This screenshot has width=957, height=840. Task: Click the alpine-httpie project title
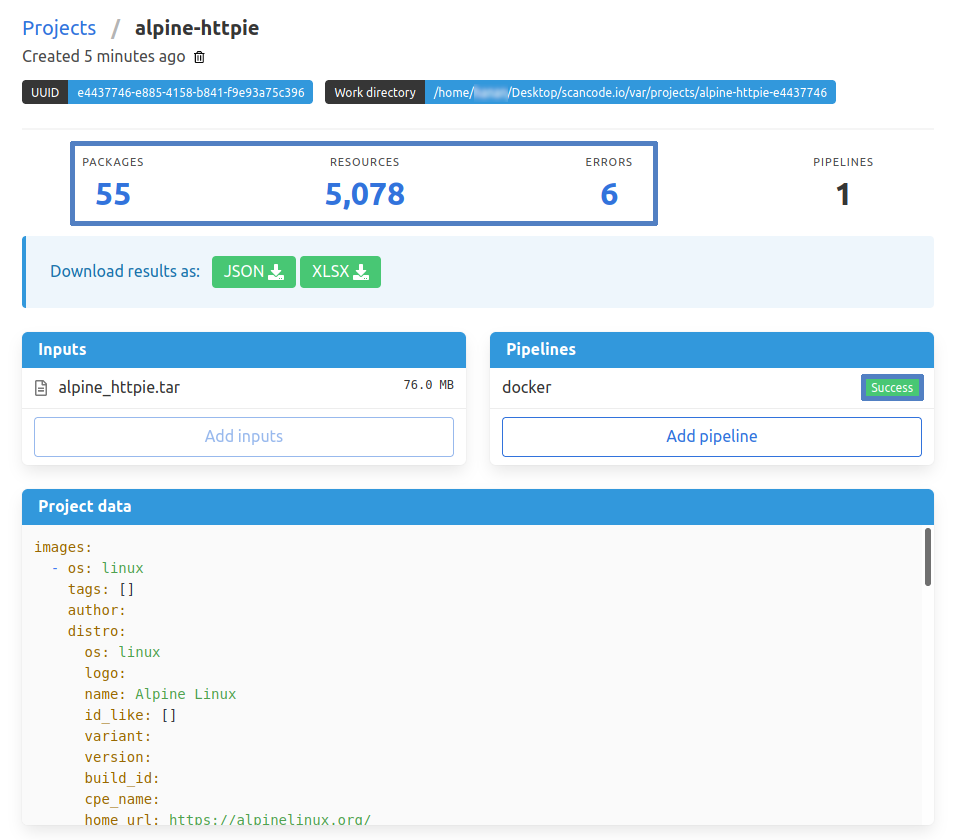click(197, 28)
